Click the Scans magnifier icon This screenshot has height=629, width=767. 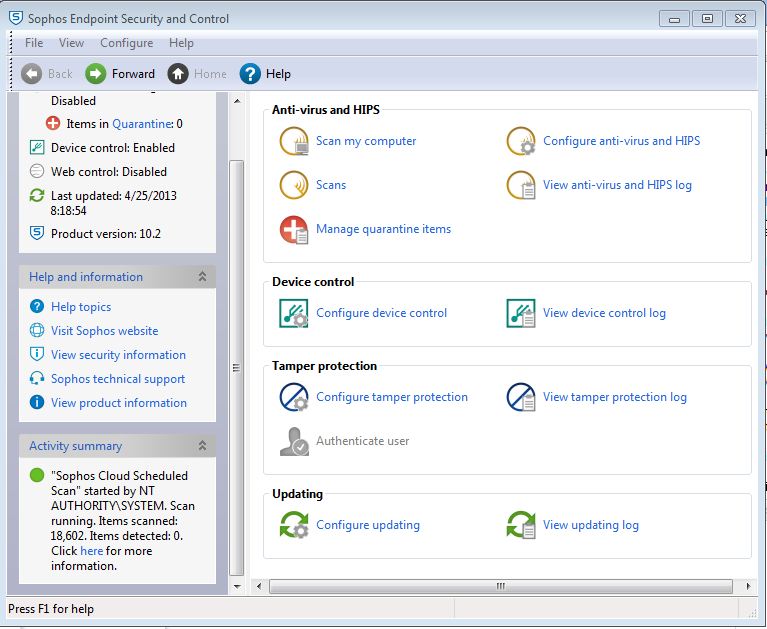(293, 185)
